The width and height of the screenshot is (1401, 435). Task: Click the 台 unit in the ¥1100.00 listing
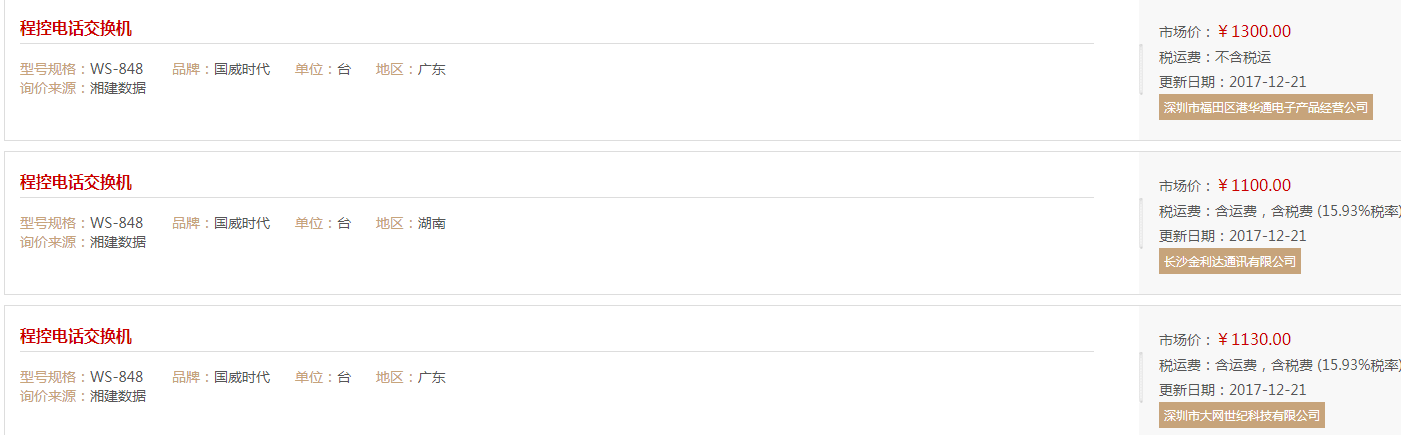(x=344, y=223)
